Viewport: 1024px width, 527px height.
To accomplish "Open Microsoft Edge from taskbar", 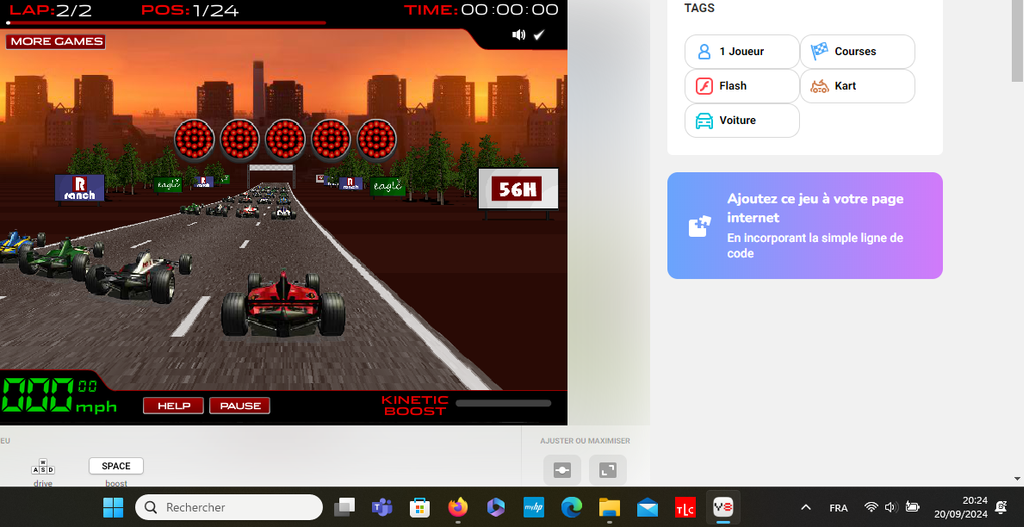I will click(x=571, y=507).
